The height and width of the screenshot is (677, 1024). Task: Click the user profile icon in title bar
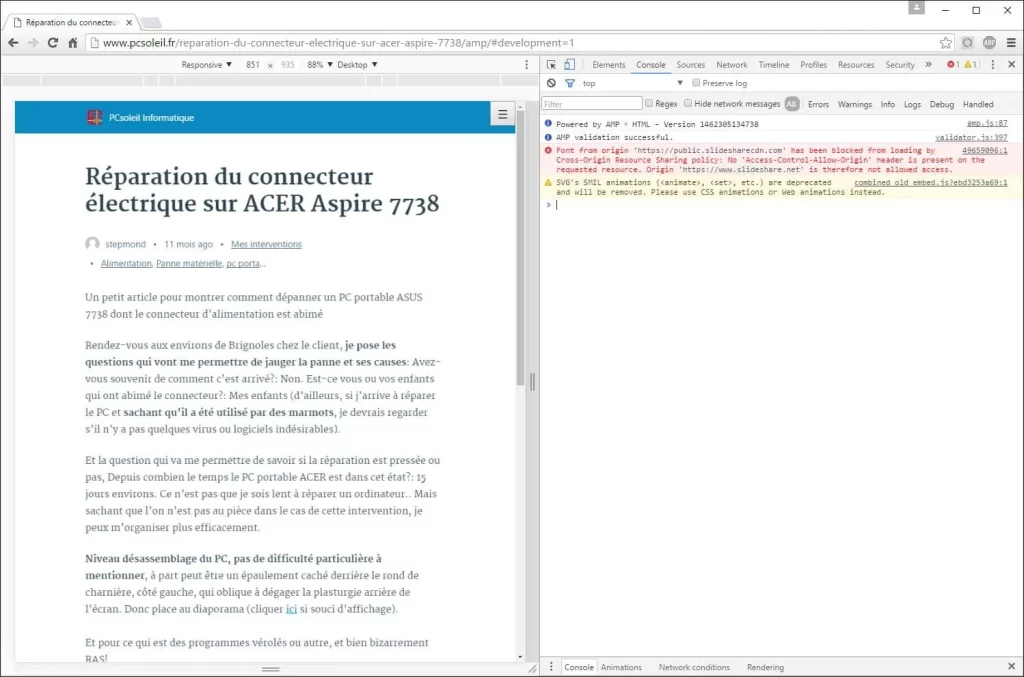click(916, 8)
